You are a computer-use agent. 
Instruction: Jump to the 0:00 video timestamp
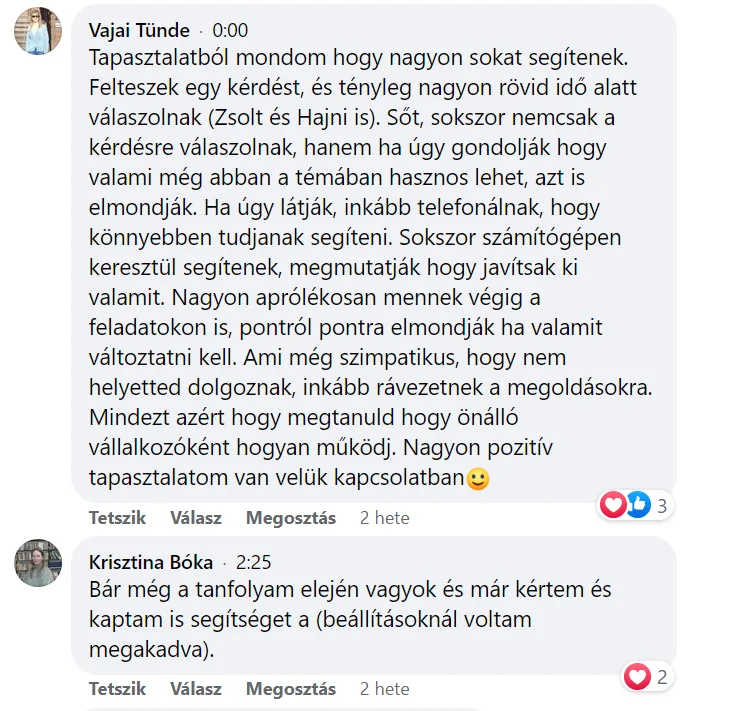click(x=231, y=30)
